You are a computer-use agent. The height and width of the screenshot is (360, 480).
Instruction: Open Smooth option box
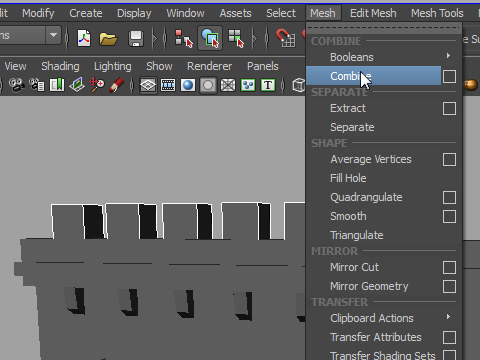tap(449, 217)
